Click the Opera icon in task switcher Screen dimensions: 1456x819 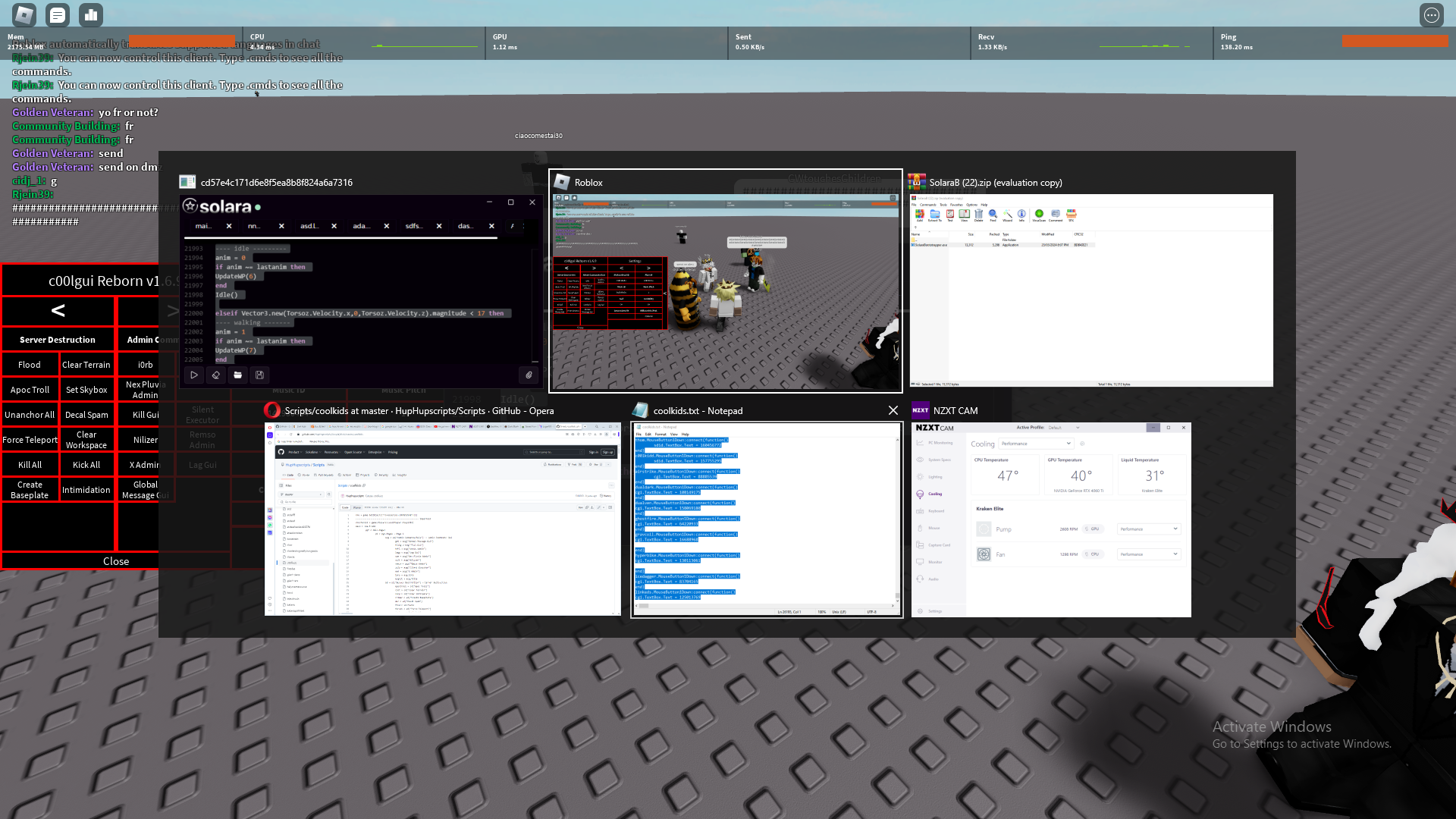(x=272, y=410)
